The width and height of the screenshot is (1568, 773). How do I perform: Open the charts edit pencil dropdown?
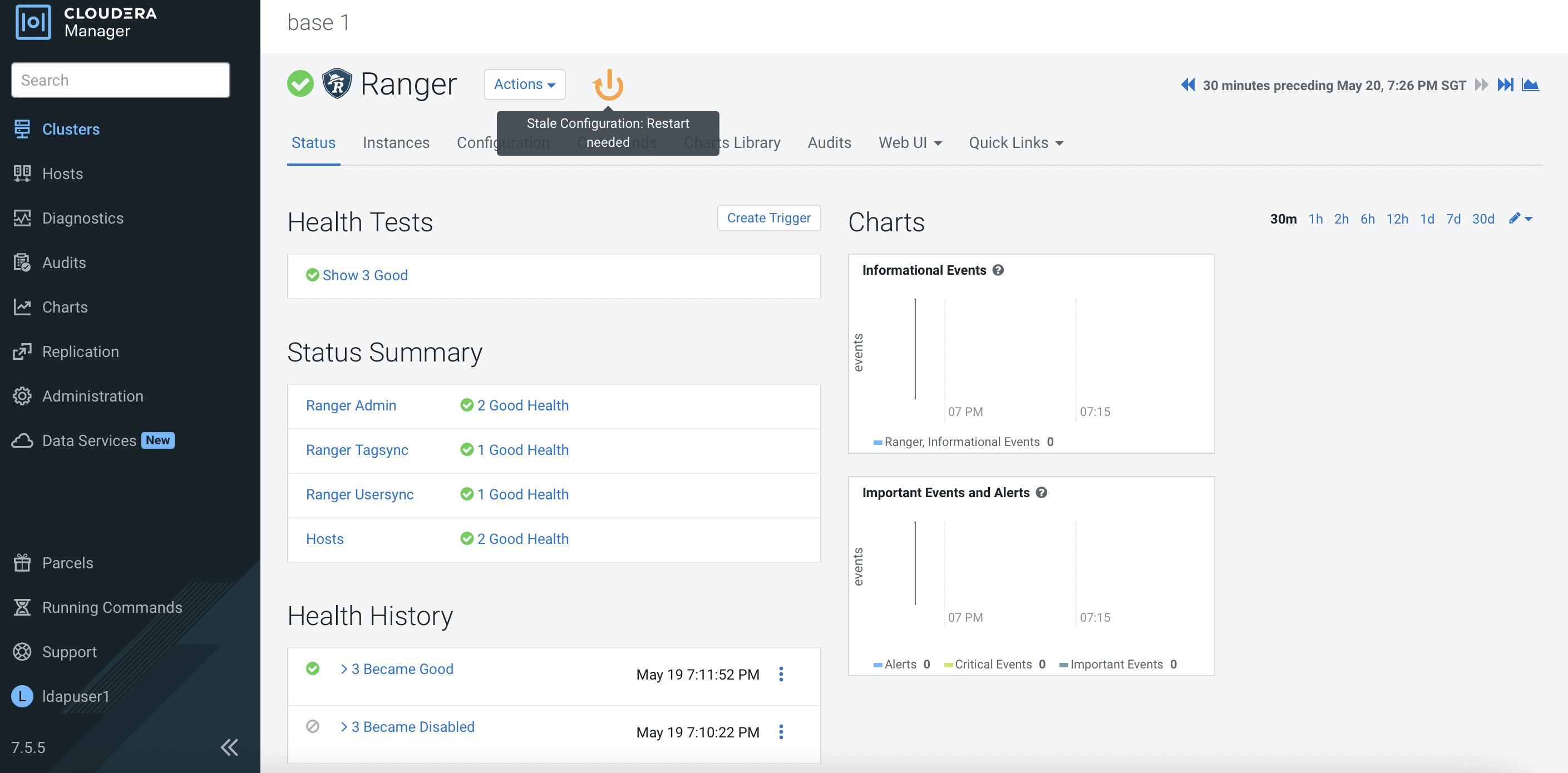tap(1520, 219)
